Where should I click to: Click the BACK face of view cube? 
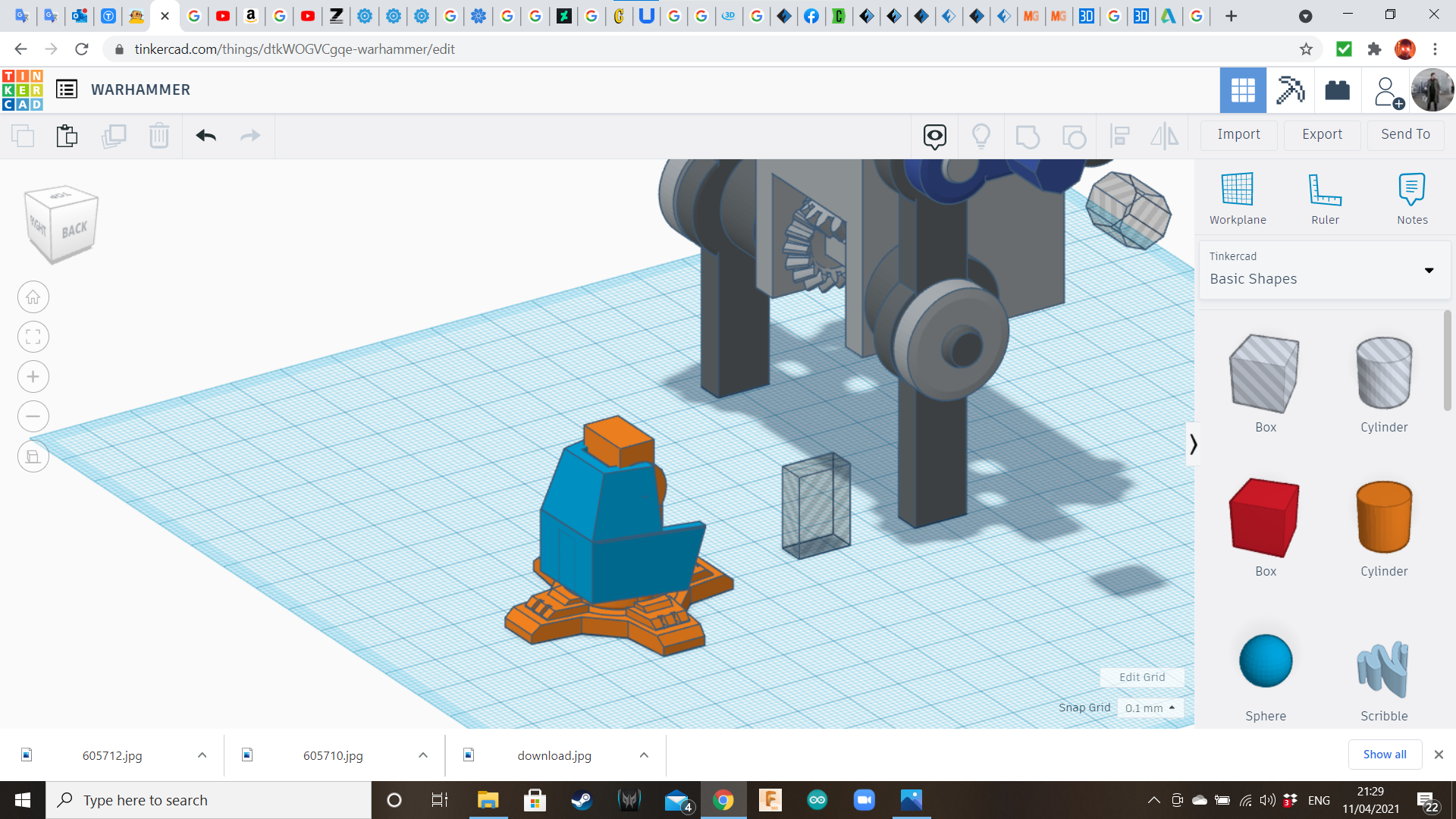(74, 229)
